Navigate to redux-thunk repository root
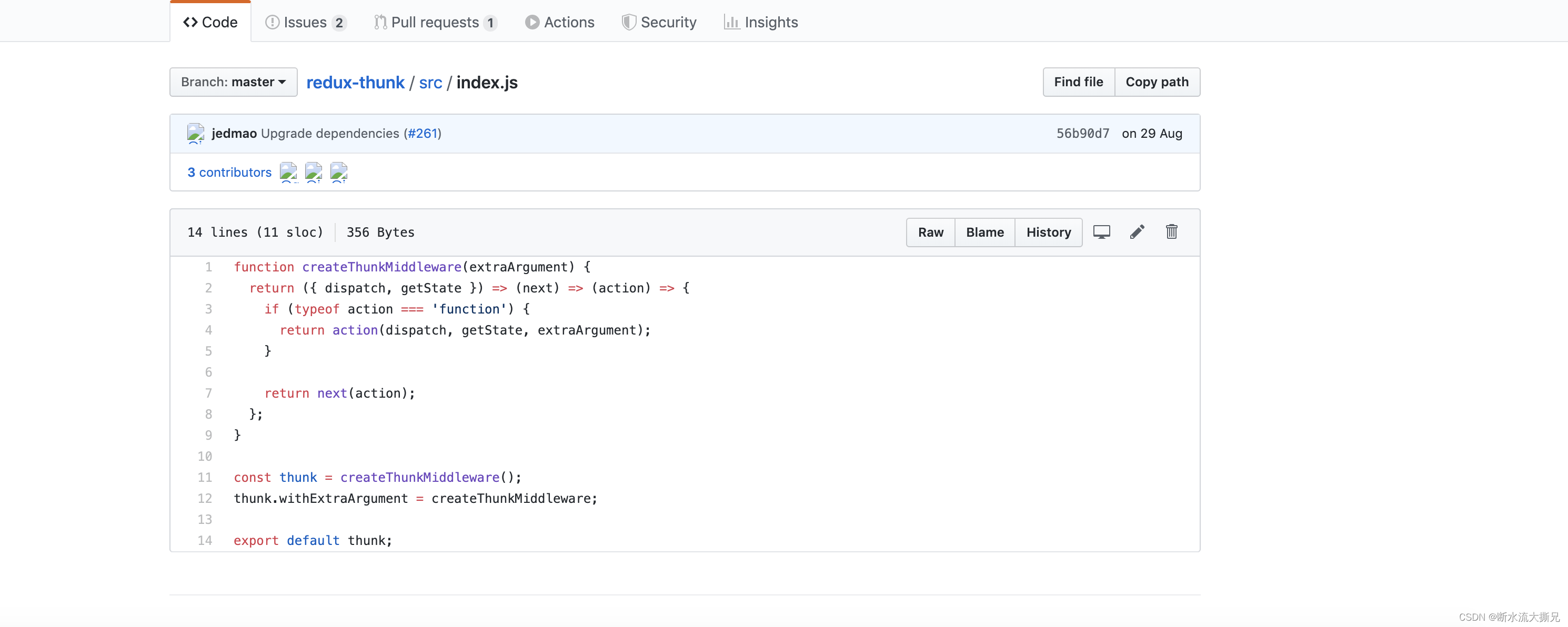This screenshot has width=1568, height=627. [x=355, y=82]
